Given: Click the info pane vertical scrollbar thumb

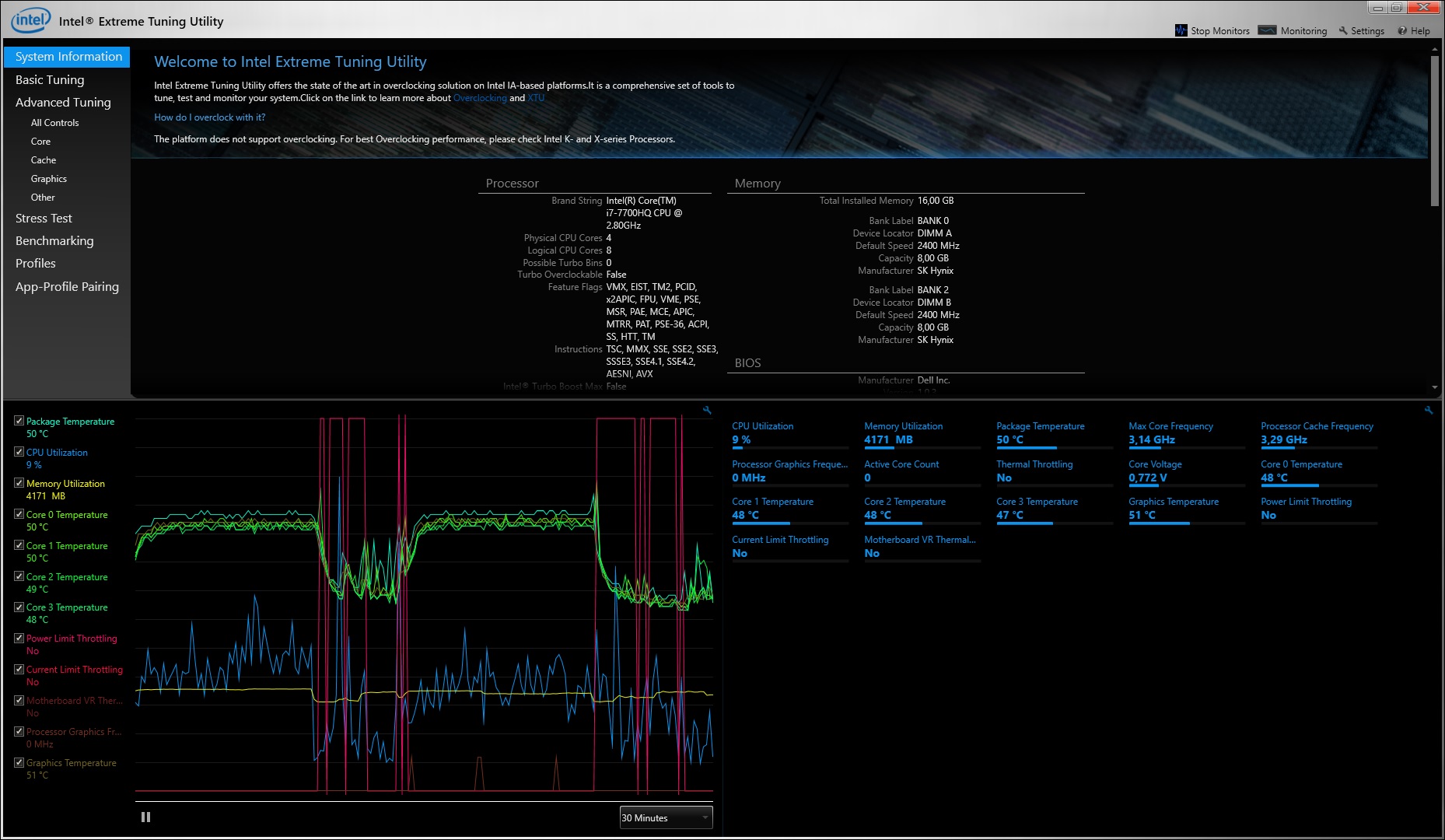Looking at the screenshot, I should click(1435, 131).
